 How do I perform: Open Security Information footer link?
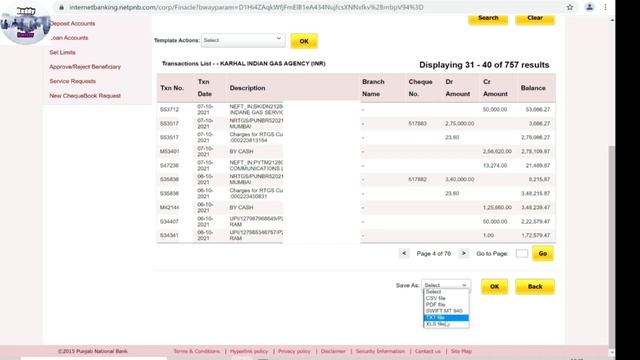pos(380,351)
